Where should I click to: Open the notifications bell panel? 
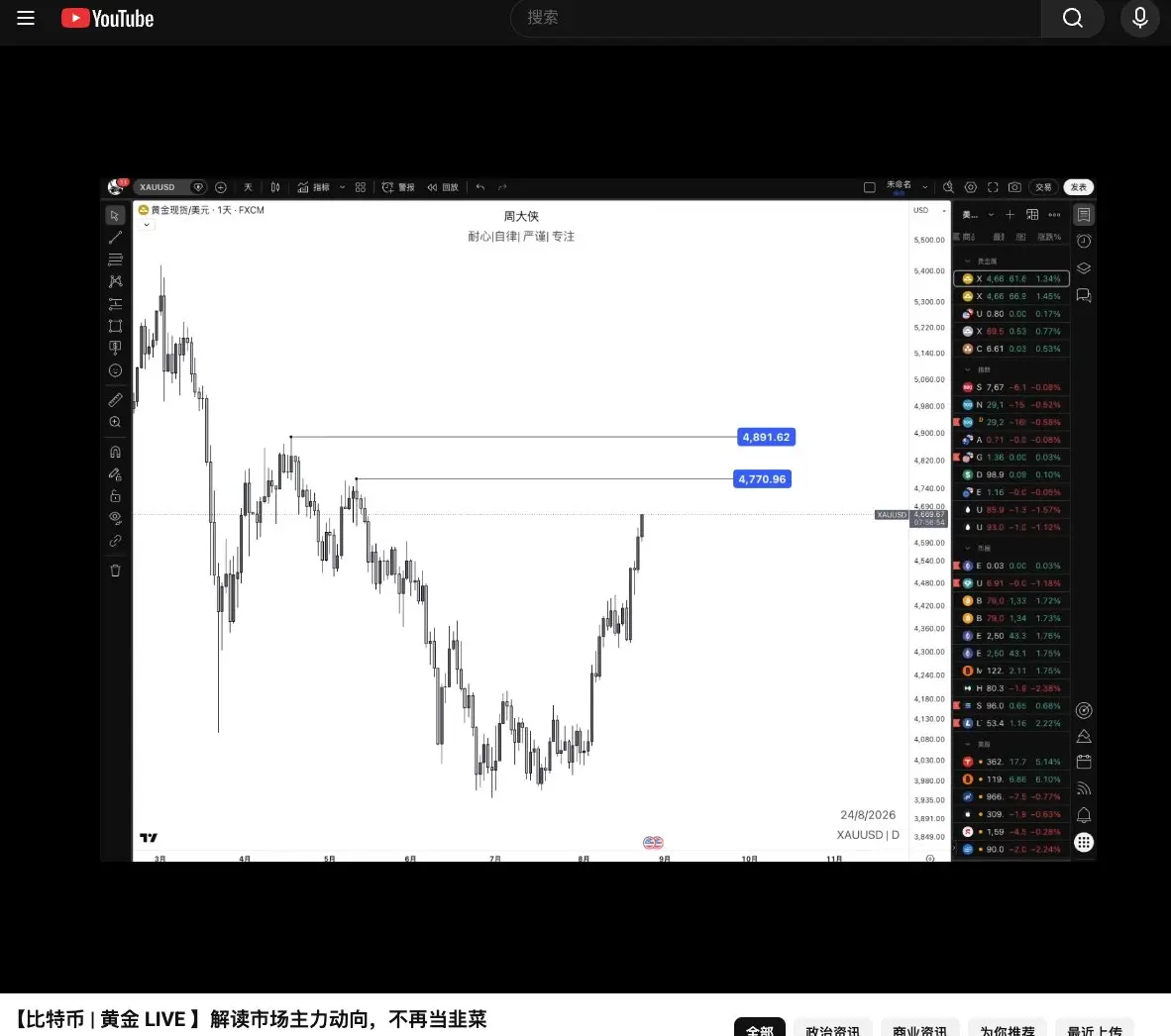(1084, 815)
